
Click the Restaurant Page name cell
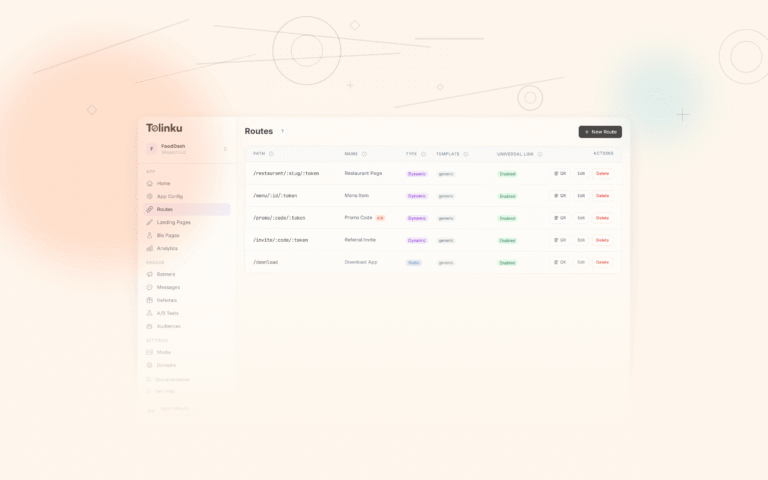[363, 173]
